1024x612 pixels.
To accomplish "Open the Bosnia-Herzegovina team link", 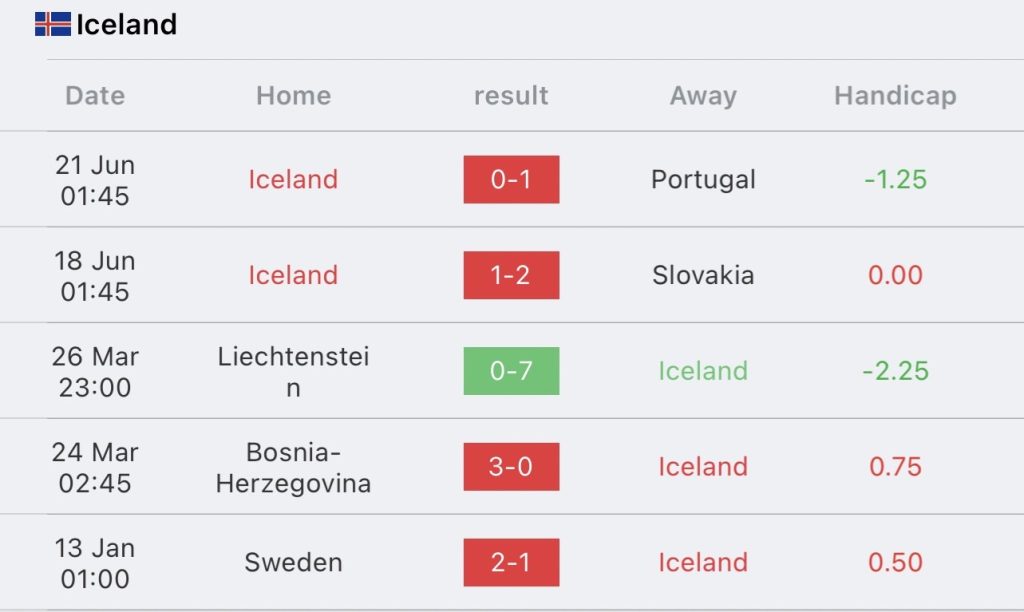I will (293, 467).
